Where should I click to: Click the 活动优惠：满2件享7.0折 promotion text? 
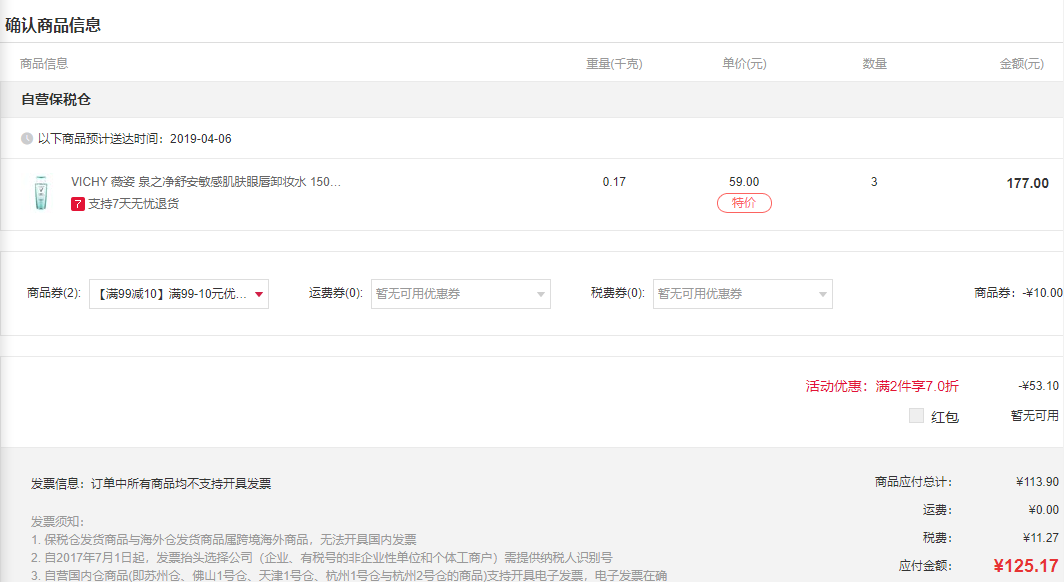882,386
